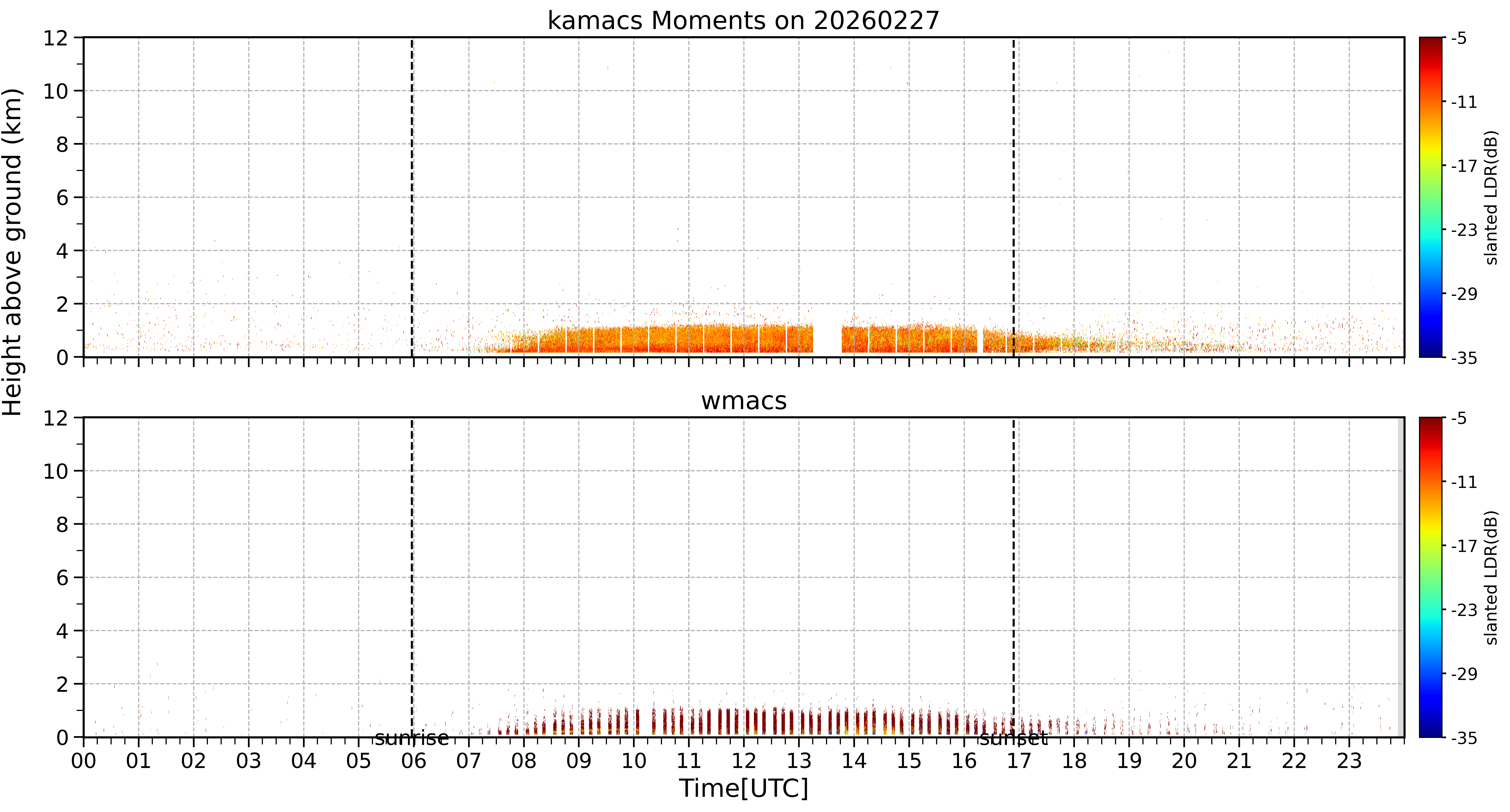Select height tick '4' on kamacs panel
The image size is (1510, 812).
click(x=62, y=251)
